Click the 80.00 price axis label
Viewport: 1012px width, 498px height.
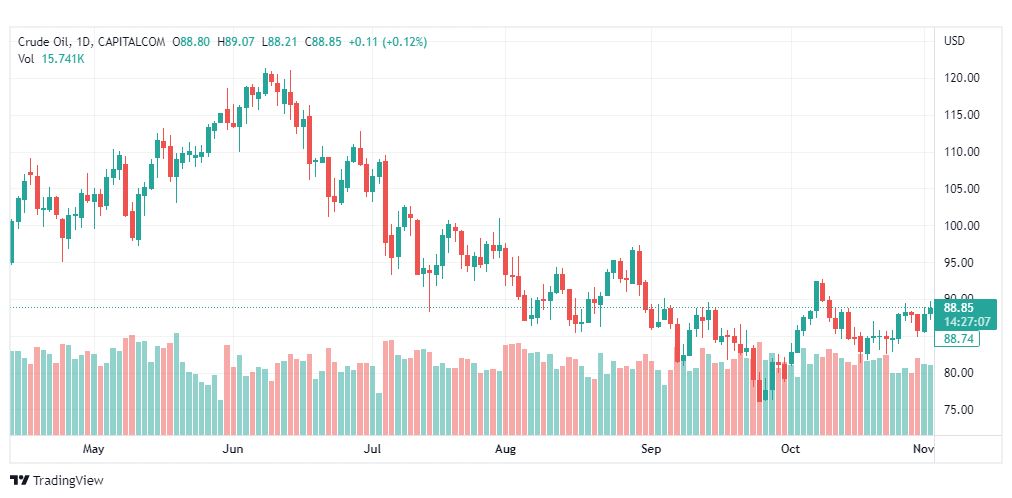(x=958, y=373)
